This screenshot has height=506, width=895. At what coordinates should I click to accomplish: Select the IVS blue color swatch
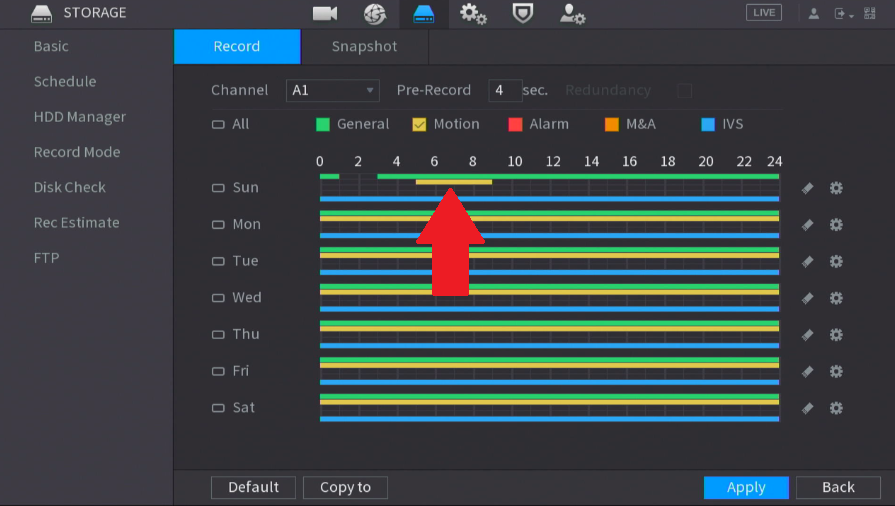[708, 125]
